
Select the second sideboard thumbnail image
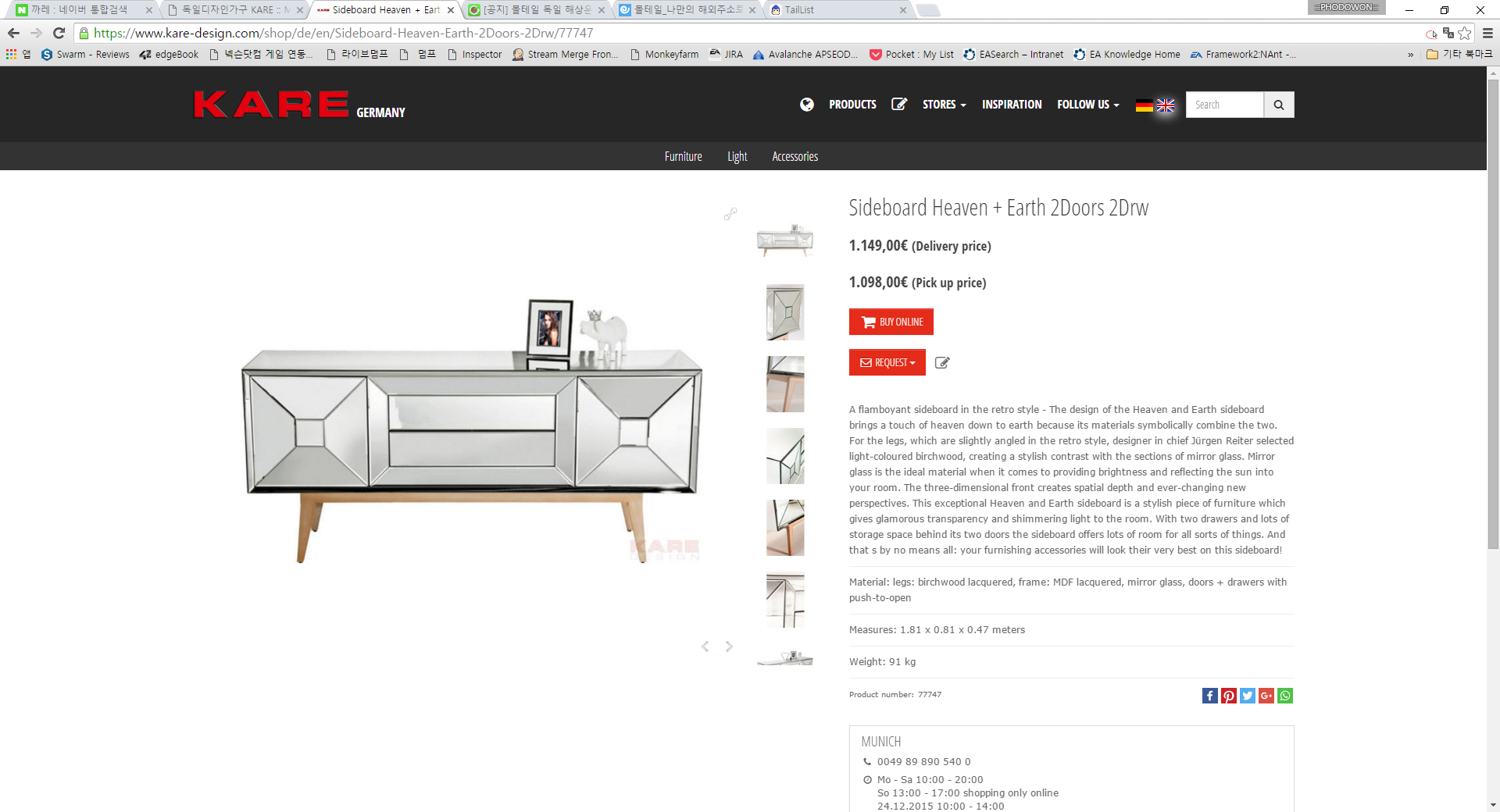[x=785, y=312]
